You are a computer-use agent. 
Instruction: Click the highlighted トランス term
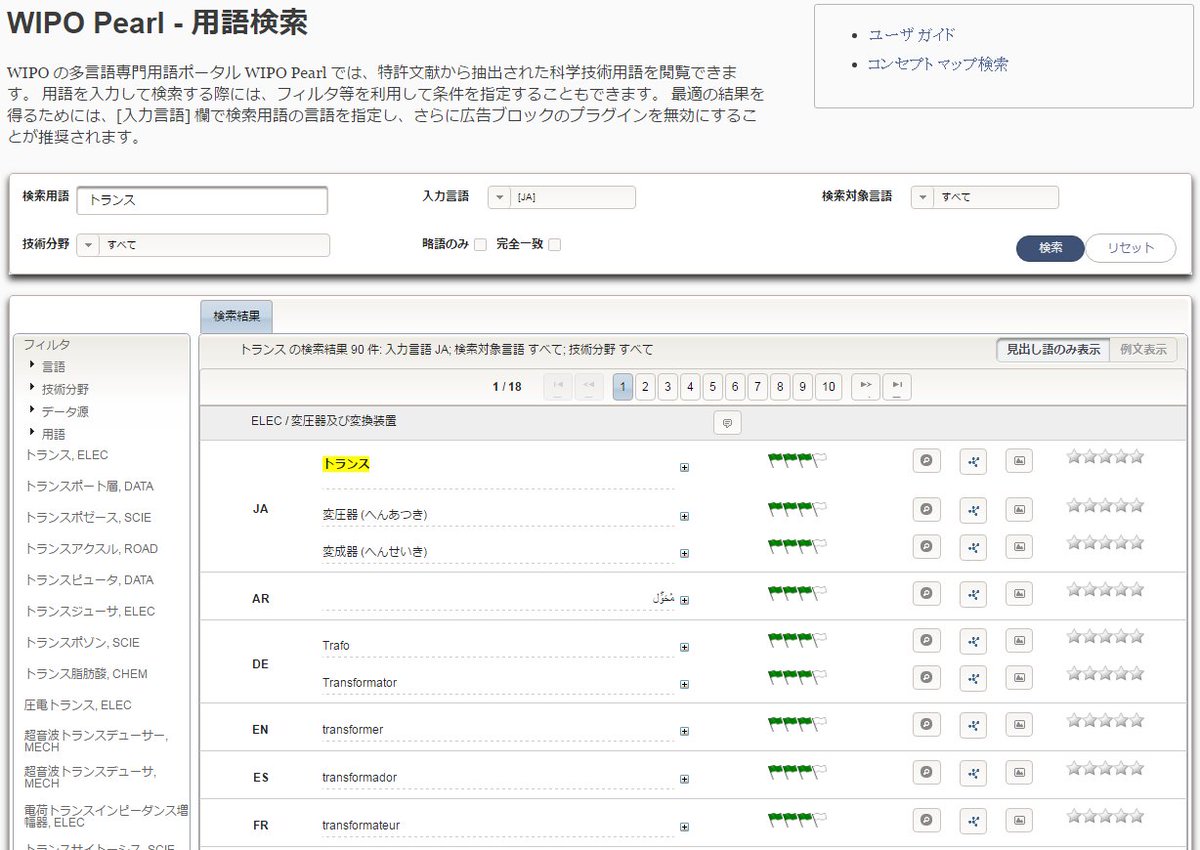point(346,464)
